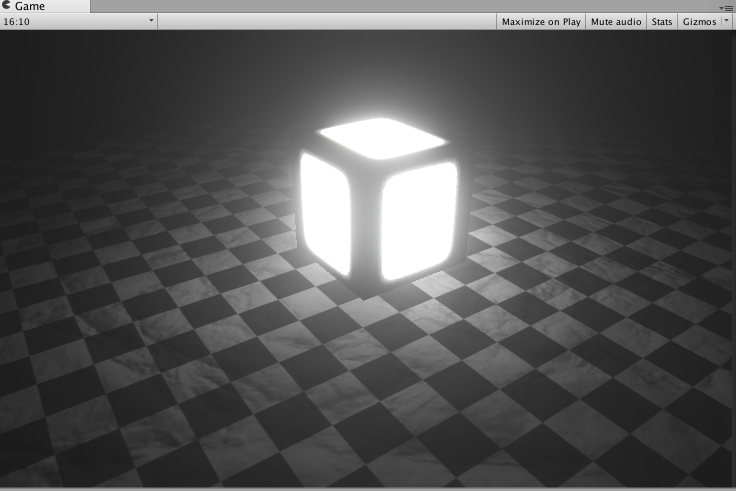The height and width of the screenshot is (491, 736).
Task: Open the Game panel options menu
Action: point(726,8)
